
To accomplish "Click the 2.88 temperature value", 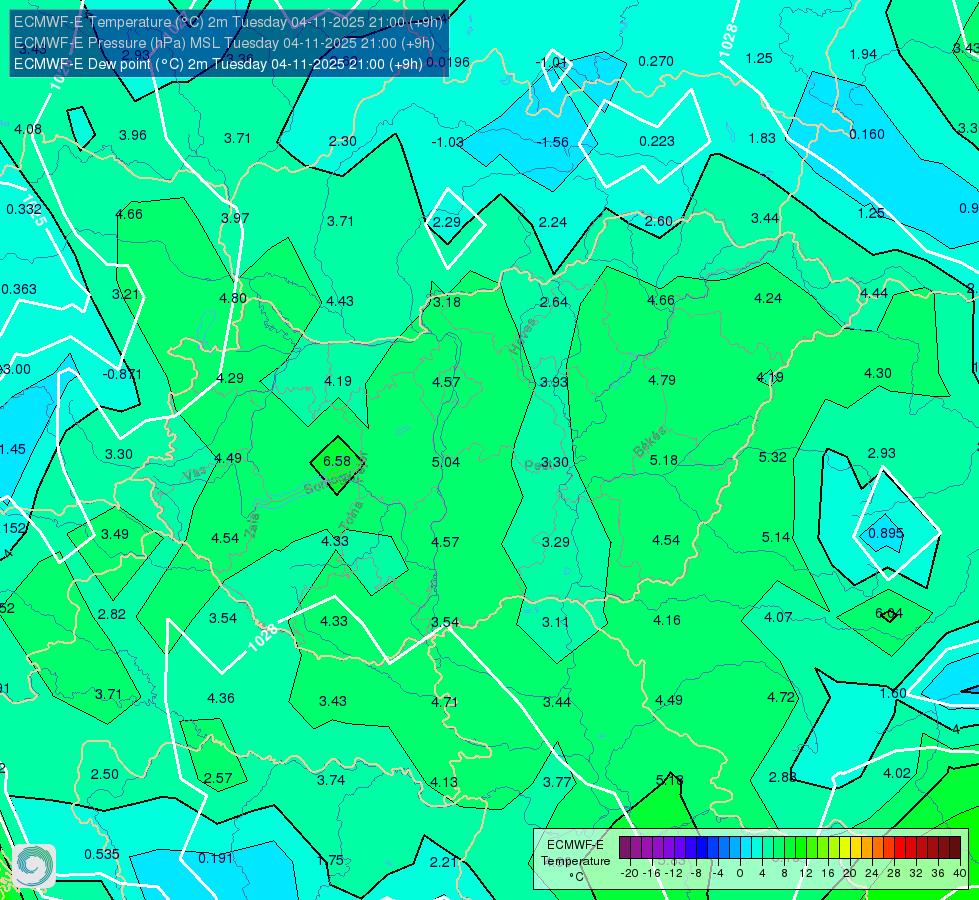I will 782,777.
